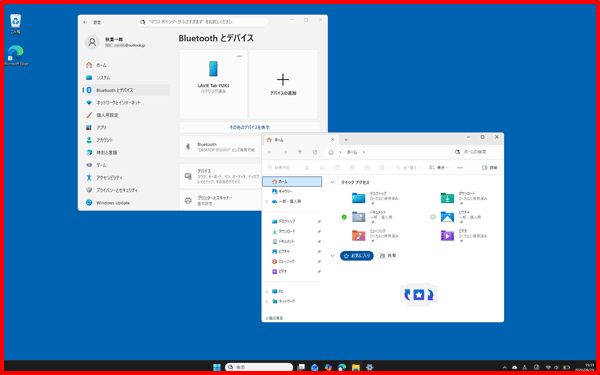Click the Copy icon in Explorer toolbar
600x375 pixels.
(x=322, y=168)
